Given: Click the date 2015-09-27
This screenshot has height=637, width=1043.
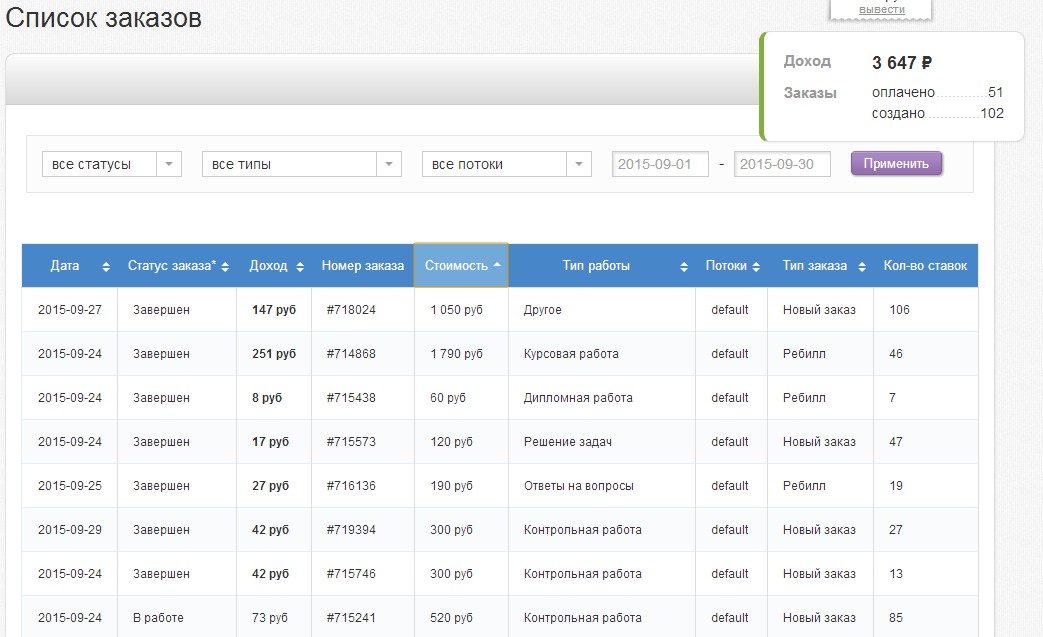Looking at the screenshot, I should 70,310.
